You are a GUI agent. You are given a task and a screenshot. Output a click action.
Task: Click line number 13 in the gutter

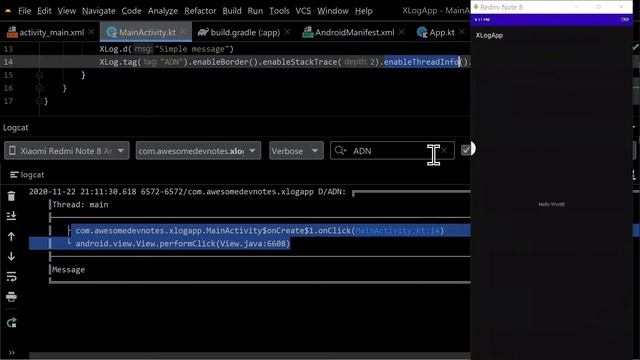8,49
